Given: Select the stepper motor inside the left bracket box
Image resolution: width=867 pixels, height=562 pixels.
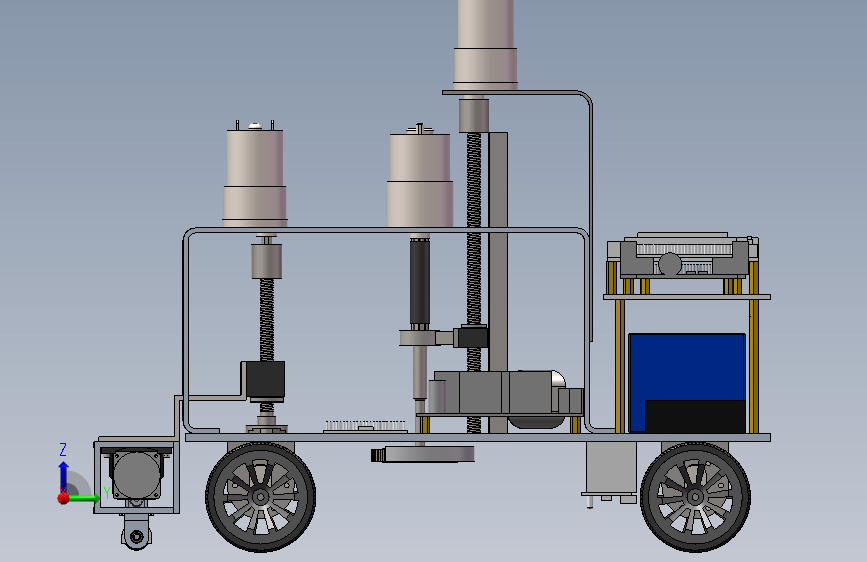Looking at the screenshot, I should (x=137, y=476).
